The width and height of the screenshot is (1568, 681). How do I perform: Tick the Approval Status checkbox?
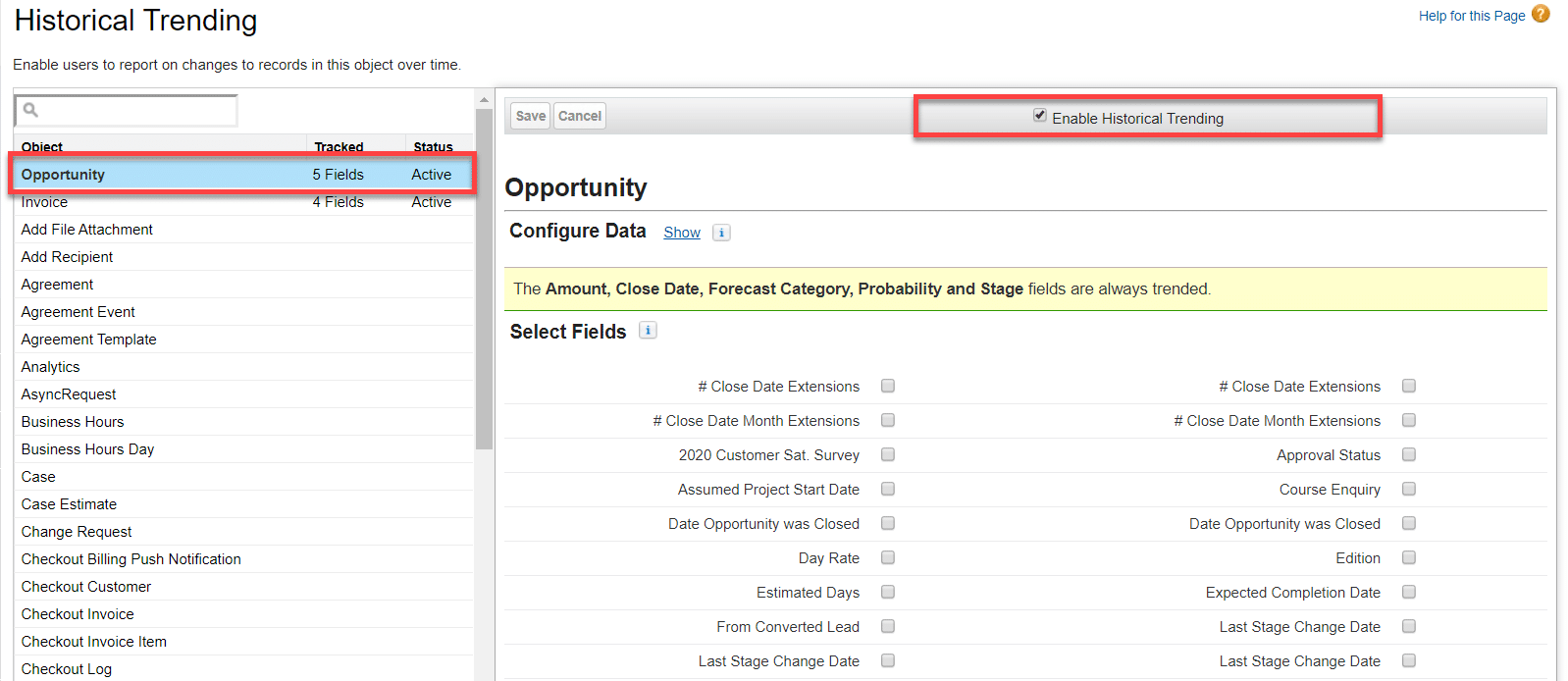1409,454
